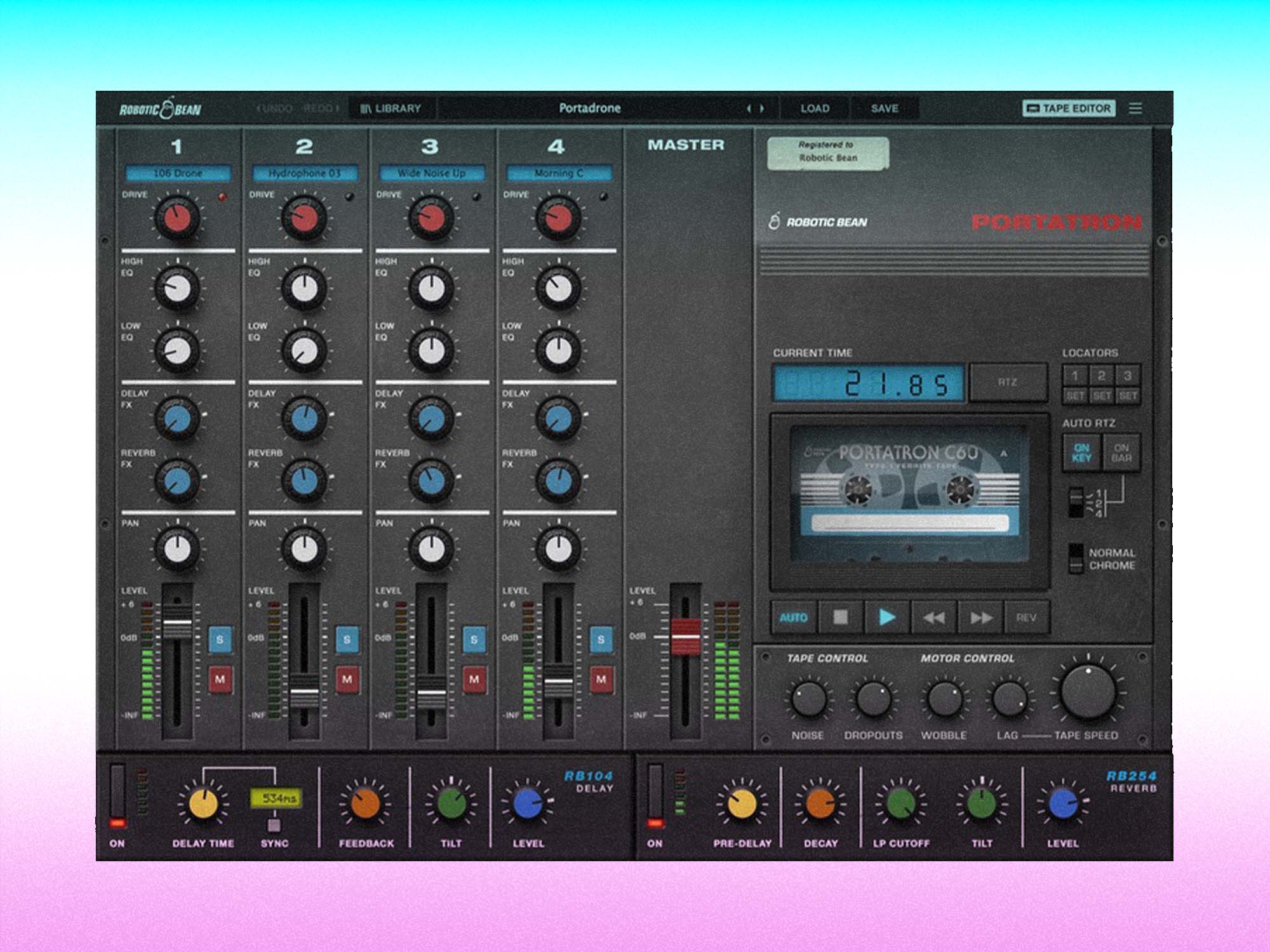Toggle the delay SYNC switch
The width and height of the screenshot is (1270, 952).
[x=274, y=824]
